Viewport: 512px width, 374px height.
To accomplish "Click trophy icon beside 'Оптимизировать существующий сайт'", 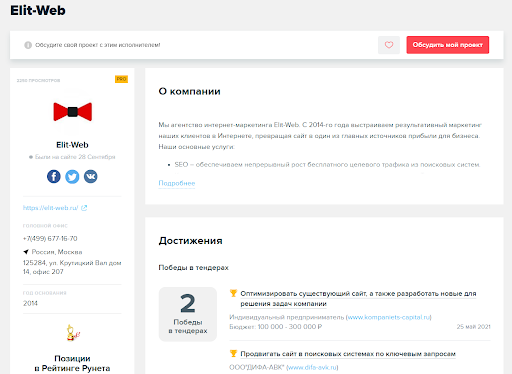I will coord(233,293).
